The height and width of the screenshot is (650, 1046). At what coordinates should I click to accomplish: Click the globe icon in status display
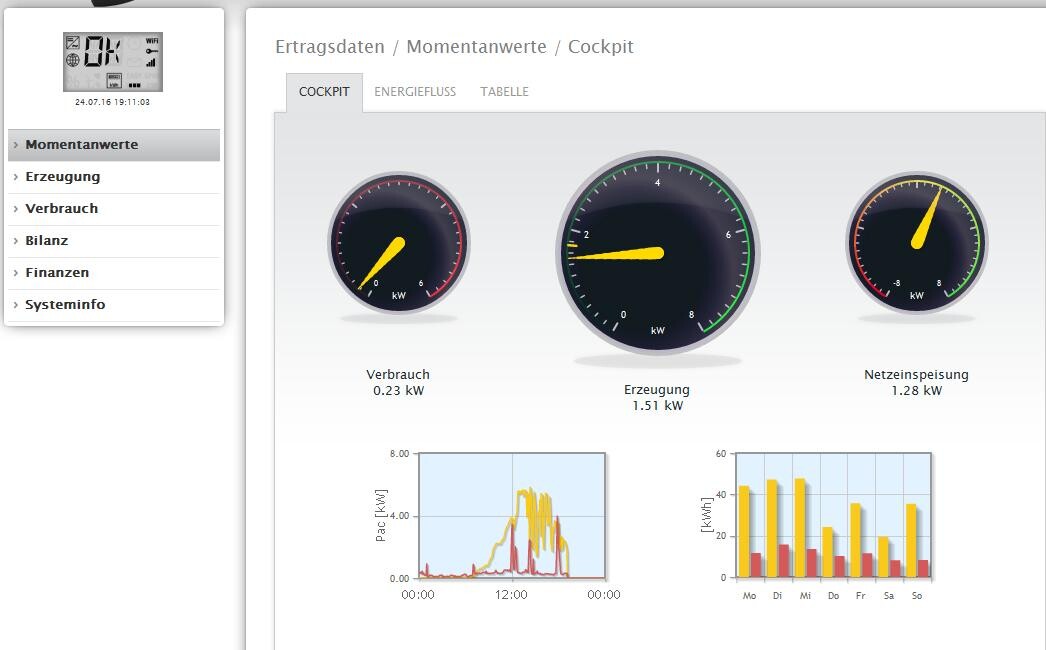[73, 60]
